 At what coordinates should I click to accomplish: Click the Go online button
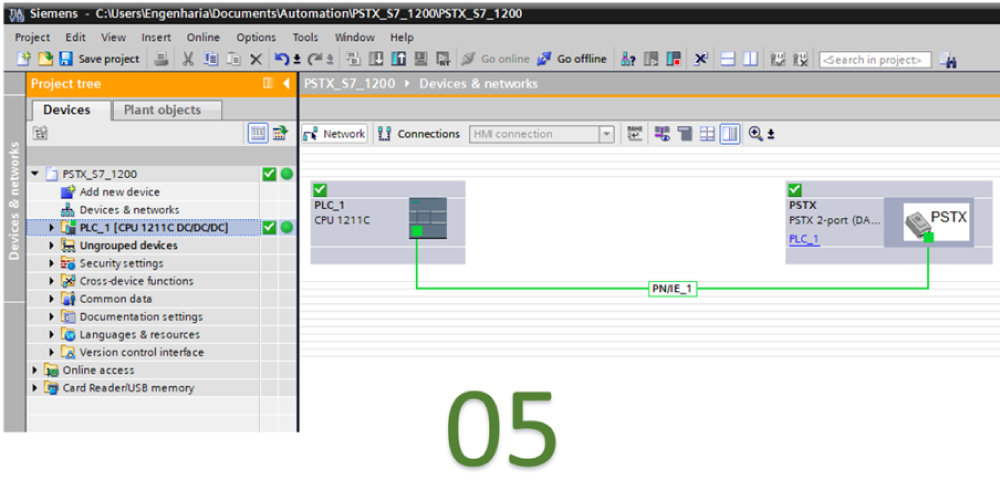click(x=496, y=59)
